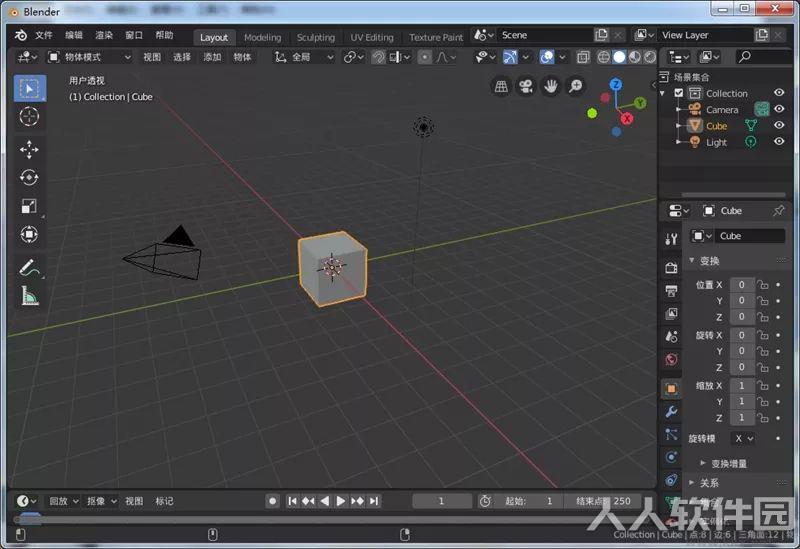The height and width of the screenshot is (549, 800).
Task: Hide the Cube in outliner
Action: (779, 126)
